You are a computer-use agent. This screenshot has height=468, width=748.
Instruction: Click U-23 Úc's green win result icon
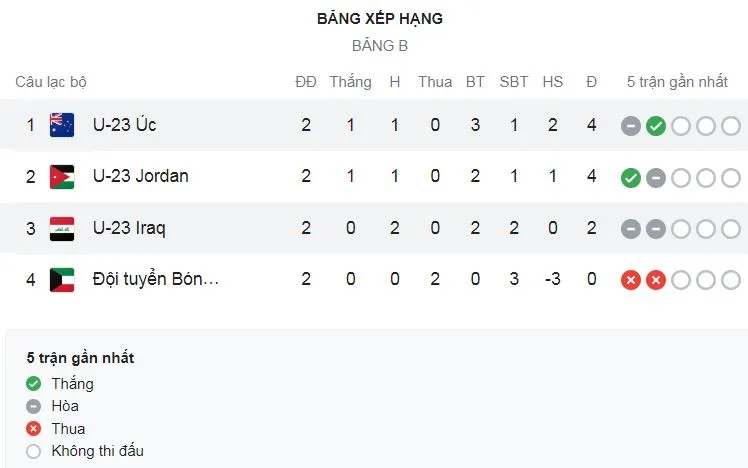[656, 126]
